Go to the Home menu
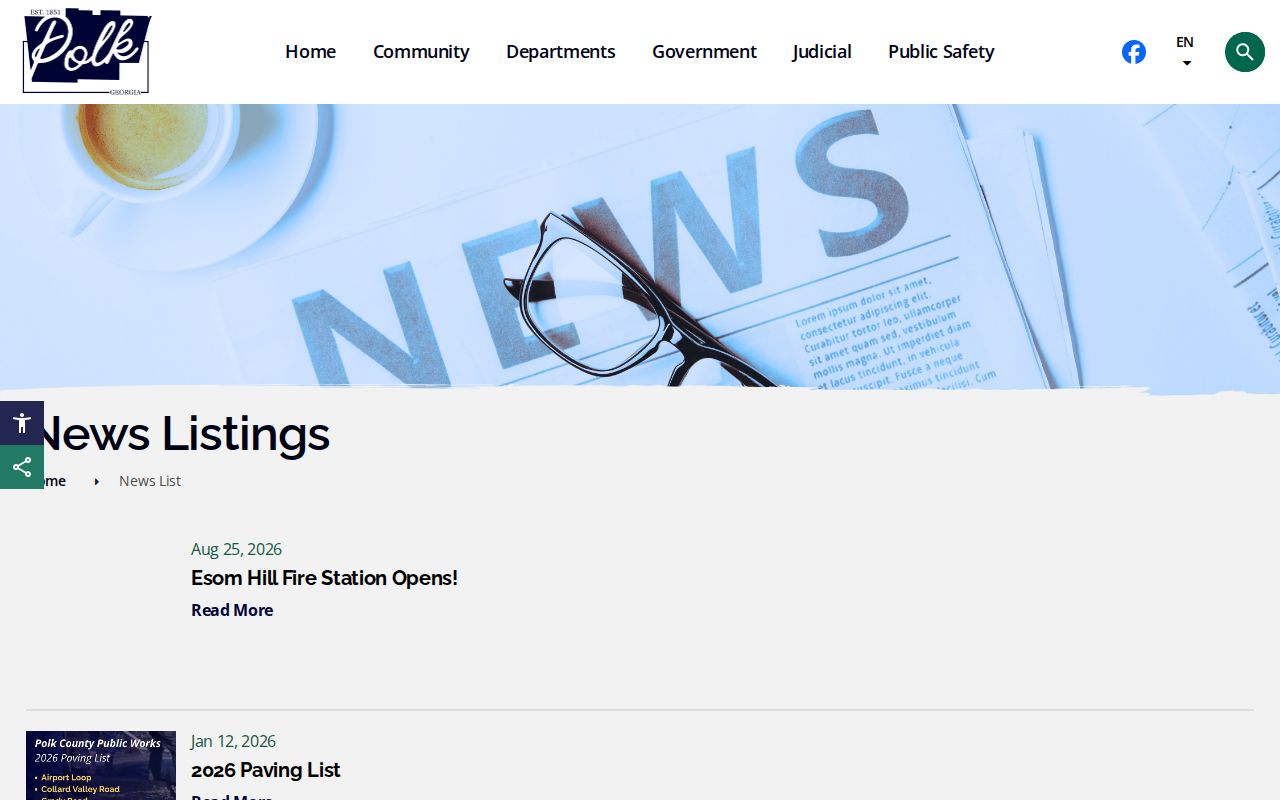 [310, 51]
